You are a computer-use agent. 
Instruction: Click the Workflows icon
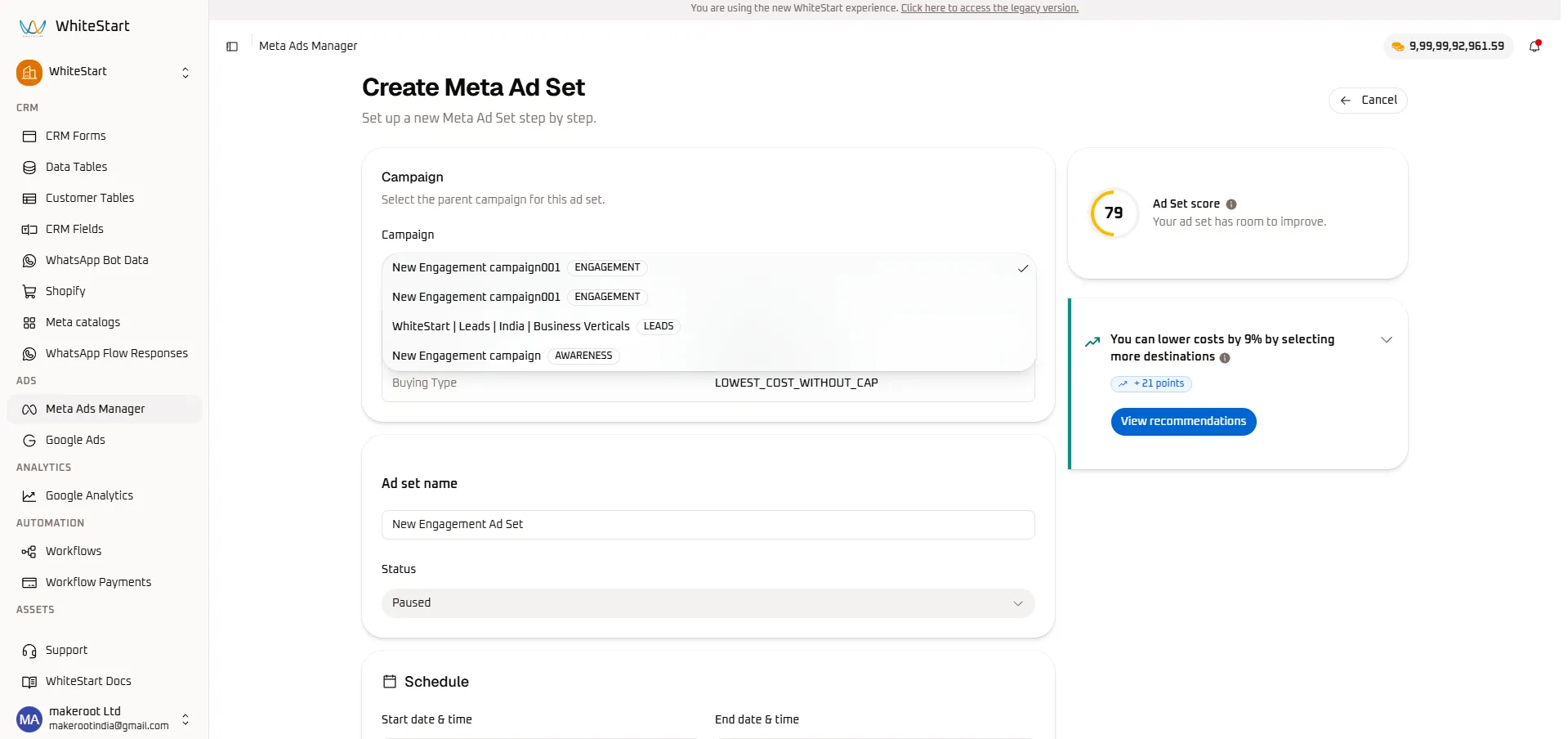29,552
